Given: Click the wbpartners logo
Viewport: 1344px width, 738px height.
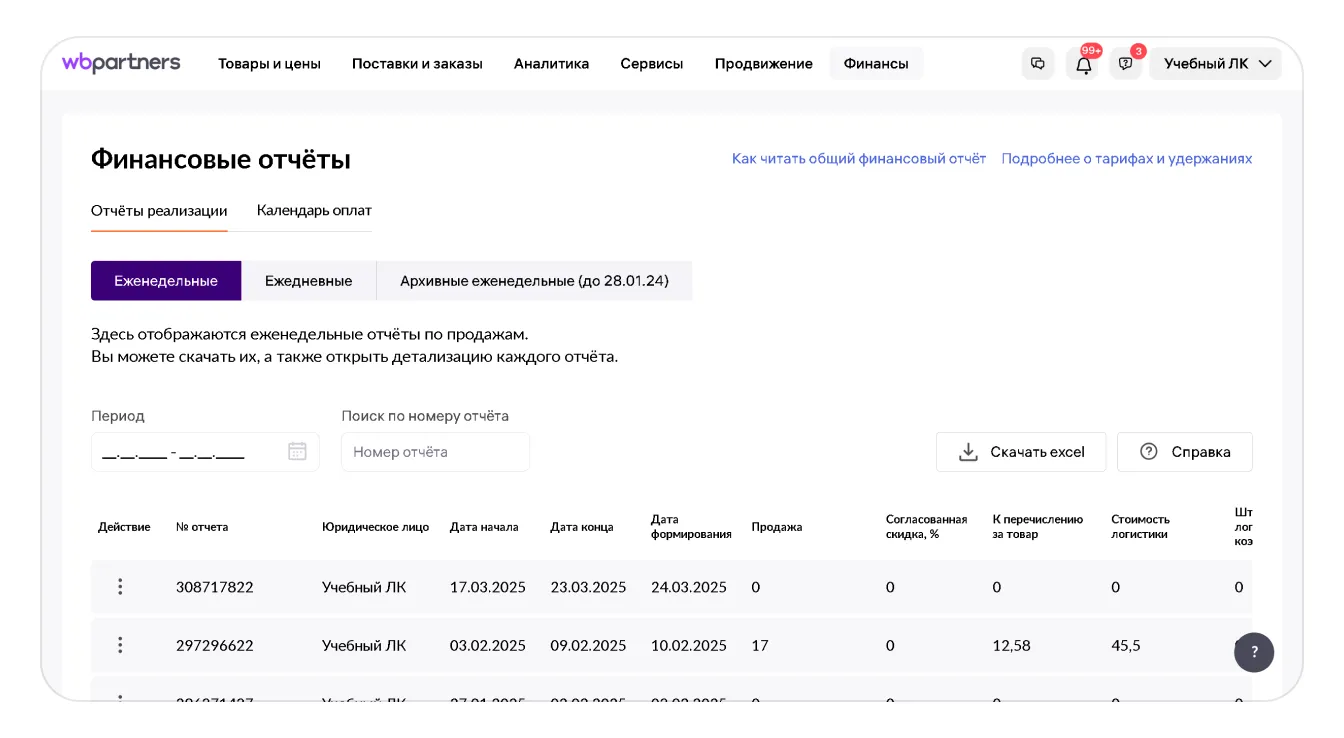Looking at the screenshot, I should [121, 63].
